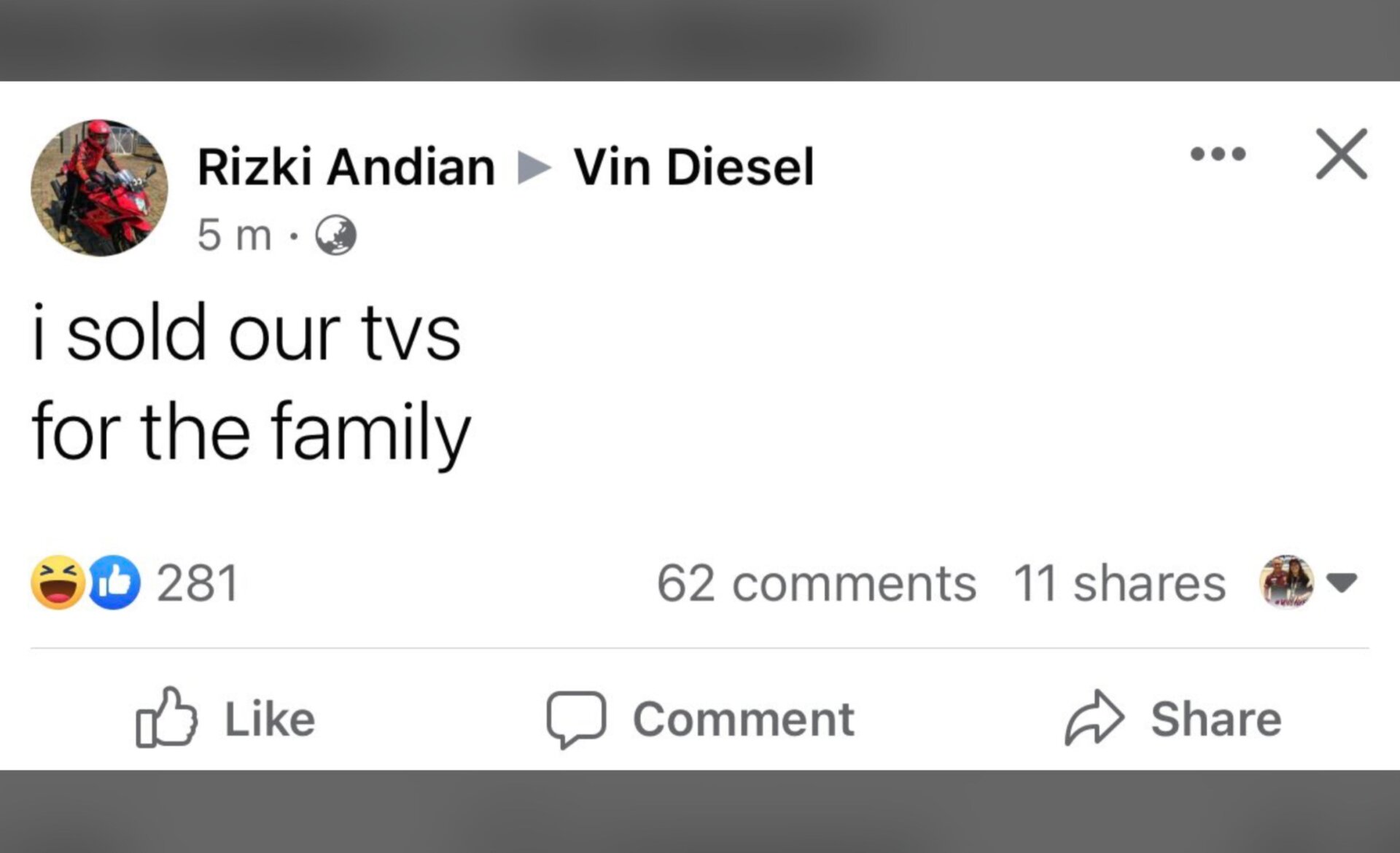Click the blue thumbs-up reaction icon
This screenshot has width=1400, height=853.
tap(117, 581)
